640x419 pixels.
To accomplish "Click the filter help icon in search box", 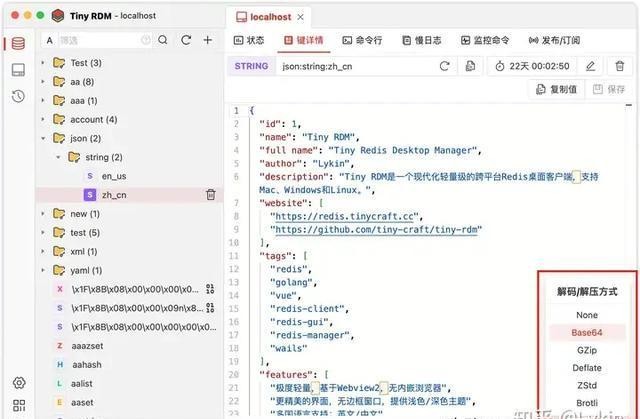I will tap(146, 40).
